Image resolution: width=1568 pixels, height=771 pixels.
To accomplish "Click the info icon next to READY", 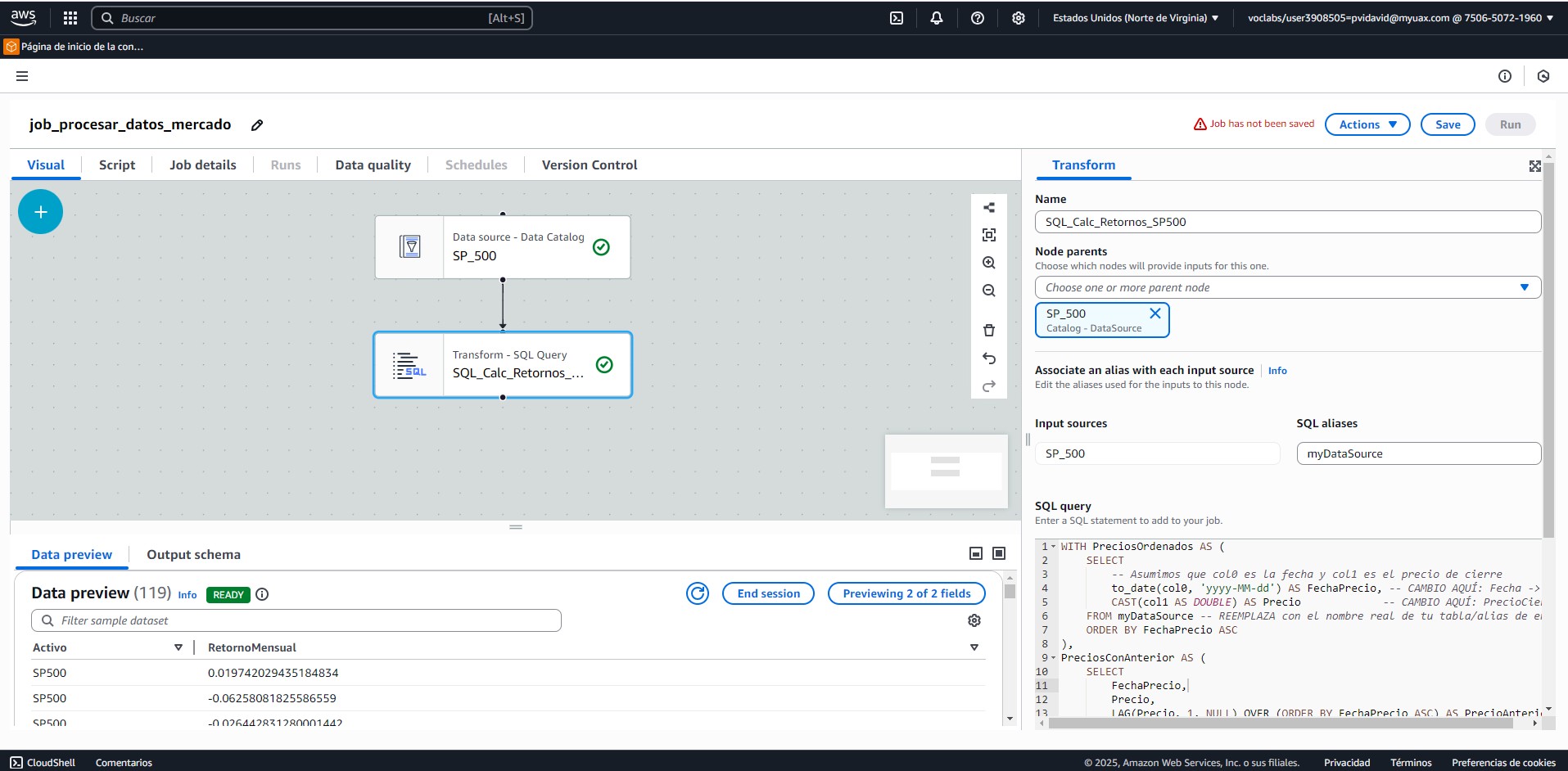I will [x=262, y=594].
